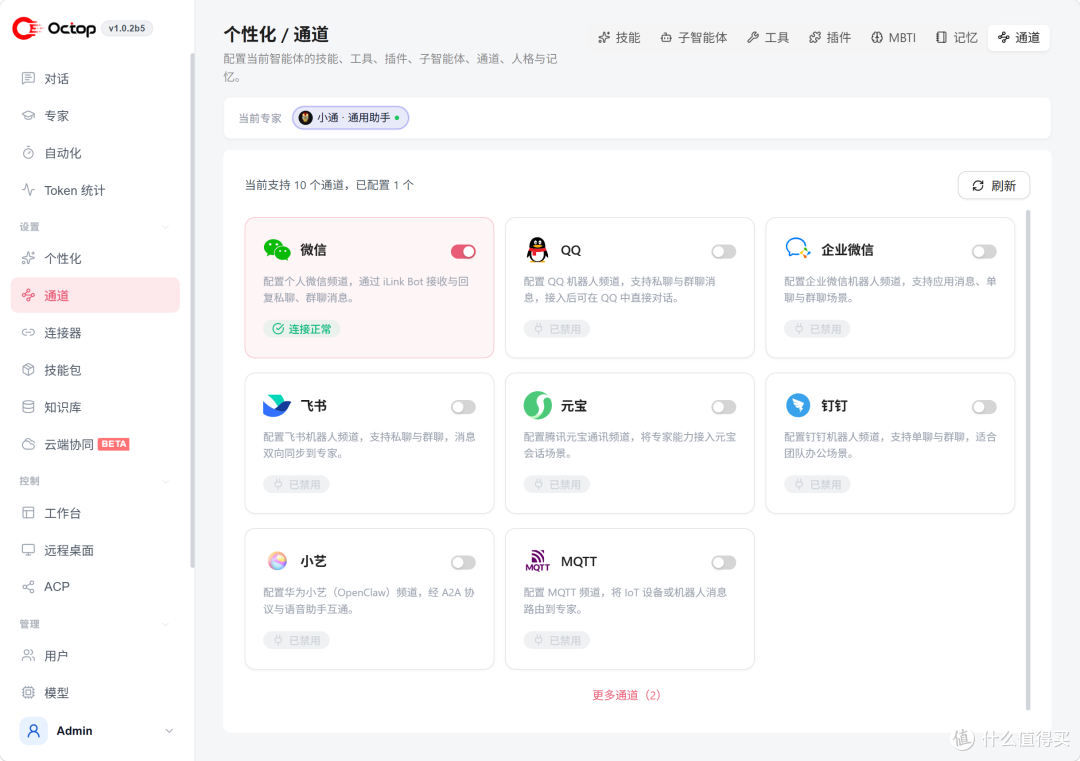
Task: Click the 专家 graduation cap icon
Action: [28, 116]
